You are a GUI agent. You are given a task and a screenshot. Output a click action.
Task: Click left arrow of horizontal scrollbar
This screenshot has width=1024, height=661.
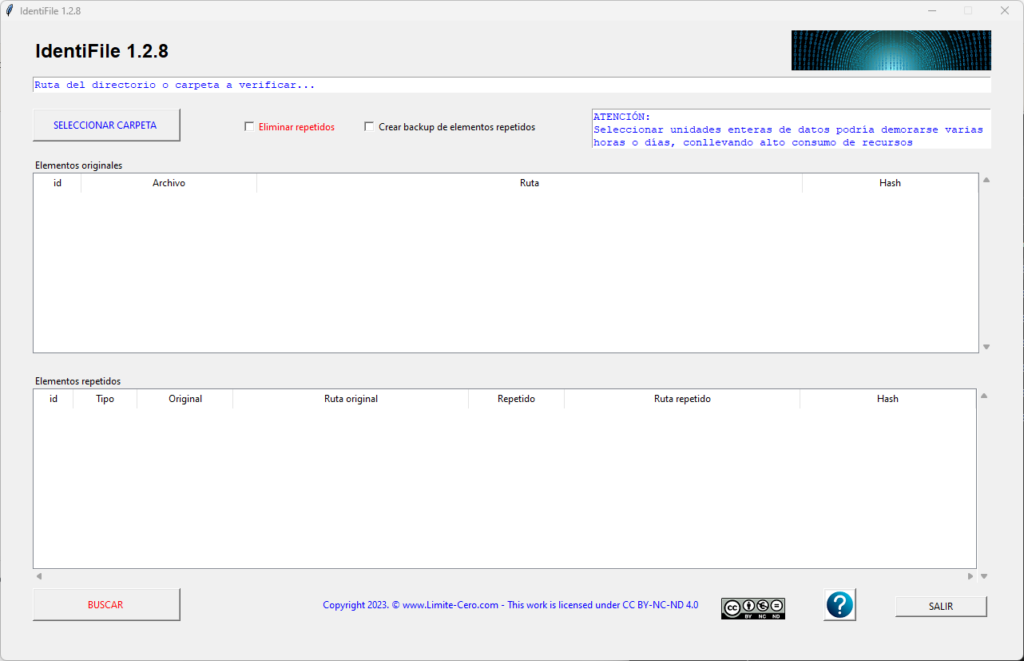pyautogui.click(x=39, y=576)
